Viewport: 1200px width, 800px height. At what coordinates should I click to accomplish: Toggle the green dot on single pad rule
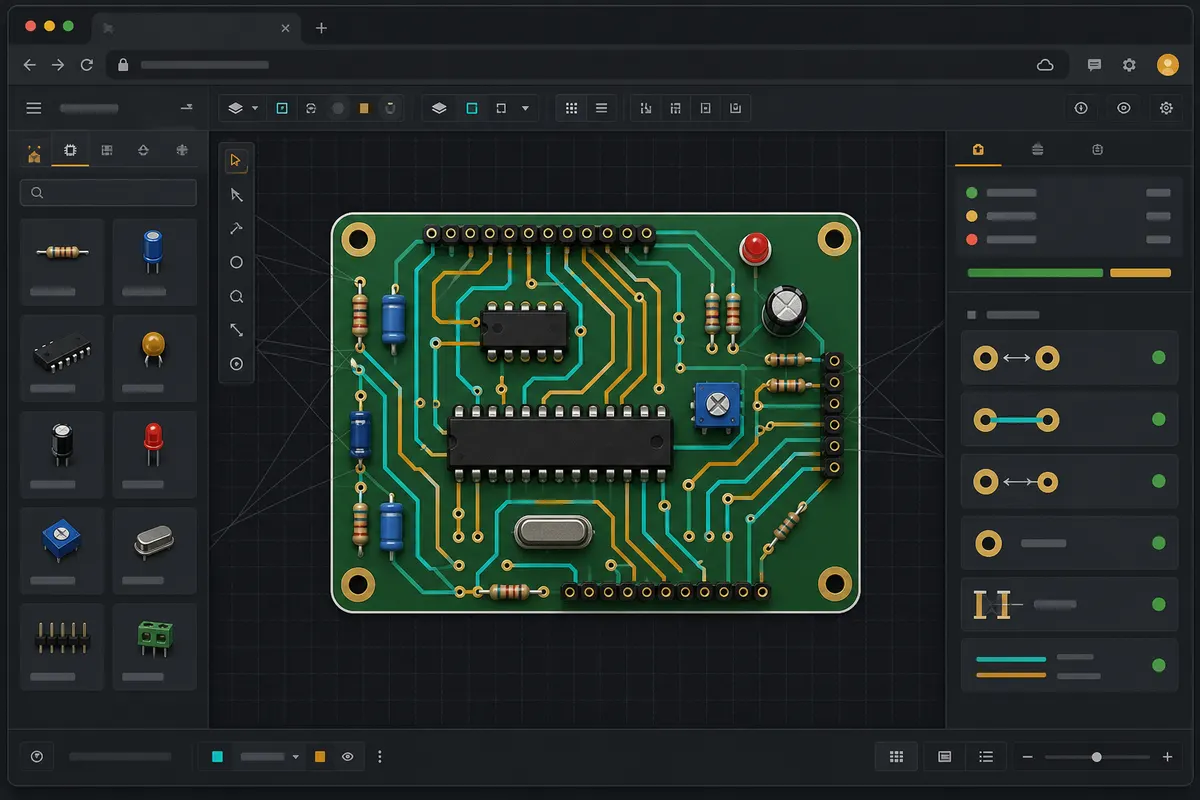point(1159,543)
